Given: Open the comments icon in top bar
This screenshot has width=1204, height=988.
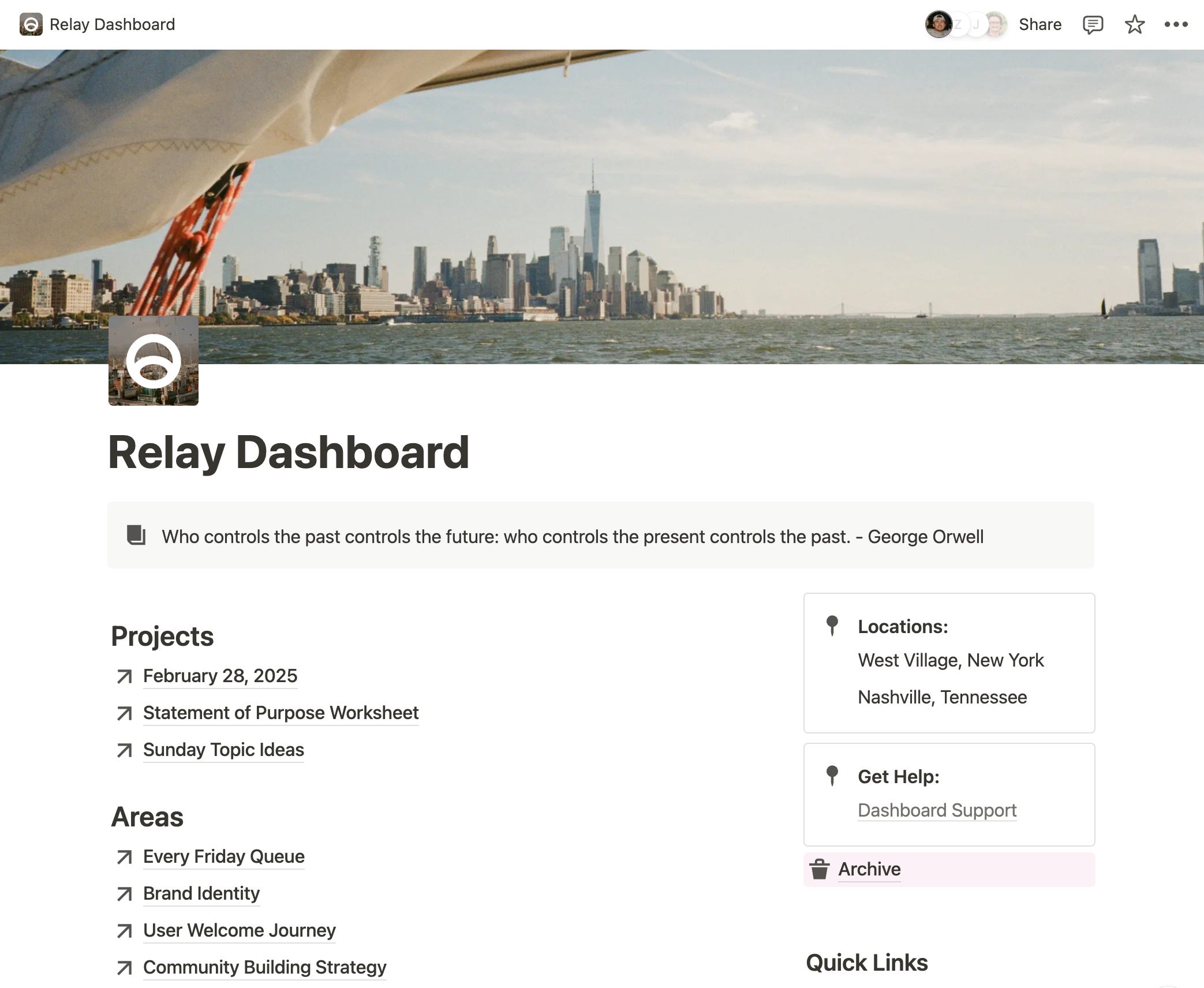Looking at the screenshot, I should (1093, 24).
